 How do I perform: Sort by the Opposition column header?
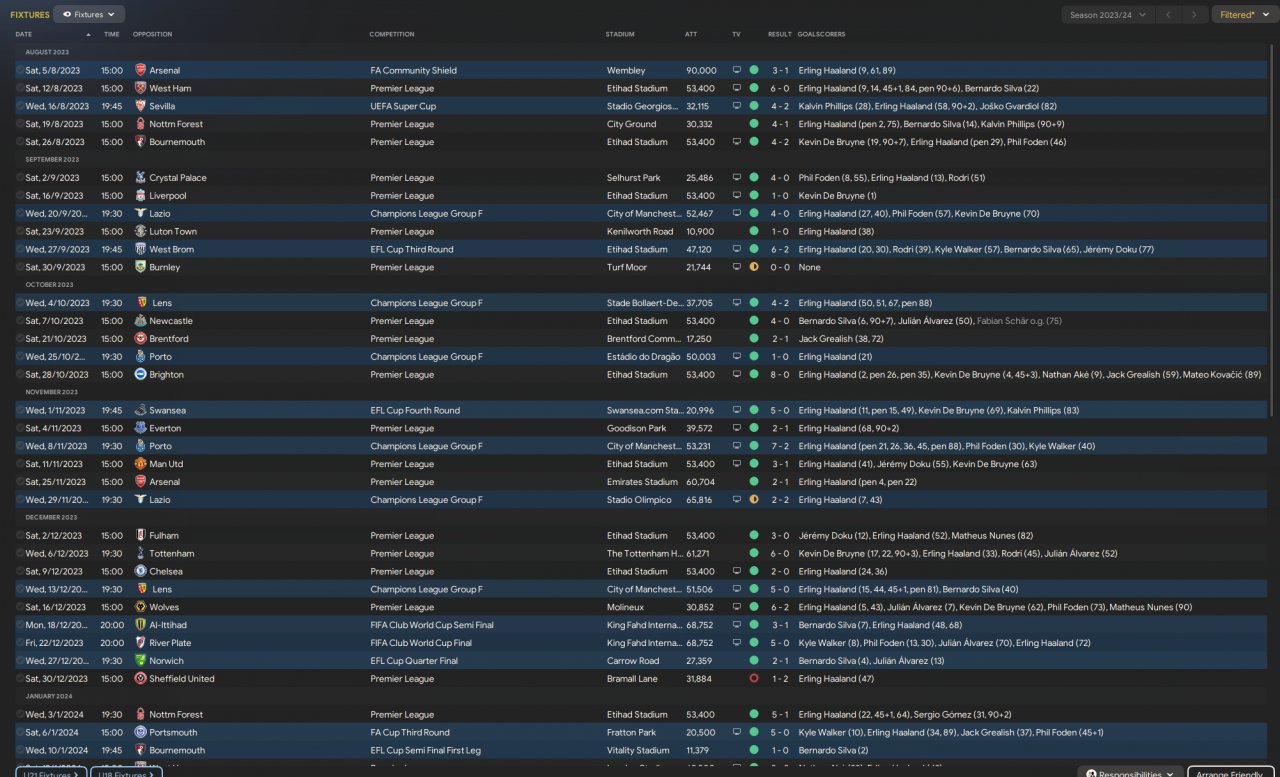(152, 34)
